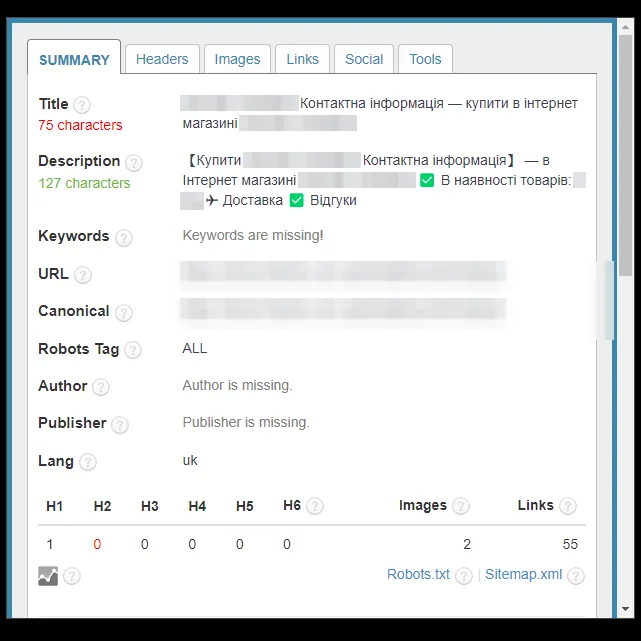Click help icon next to H6 heading
This screenshot has width=641, height=641.
click(x=315, y=506)
